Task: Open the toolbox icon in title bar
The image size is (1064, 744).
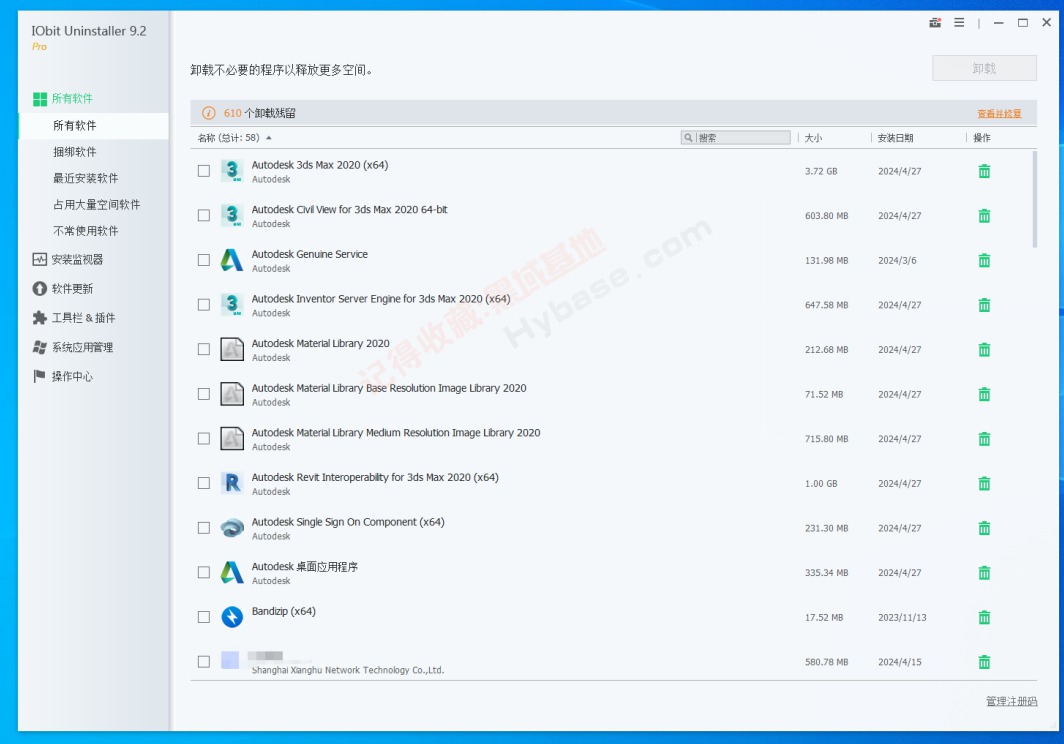Action: click(x=934, y=22)
